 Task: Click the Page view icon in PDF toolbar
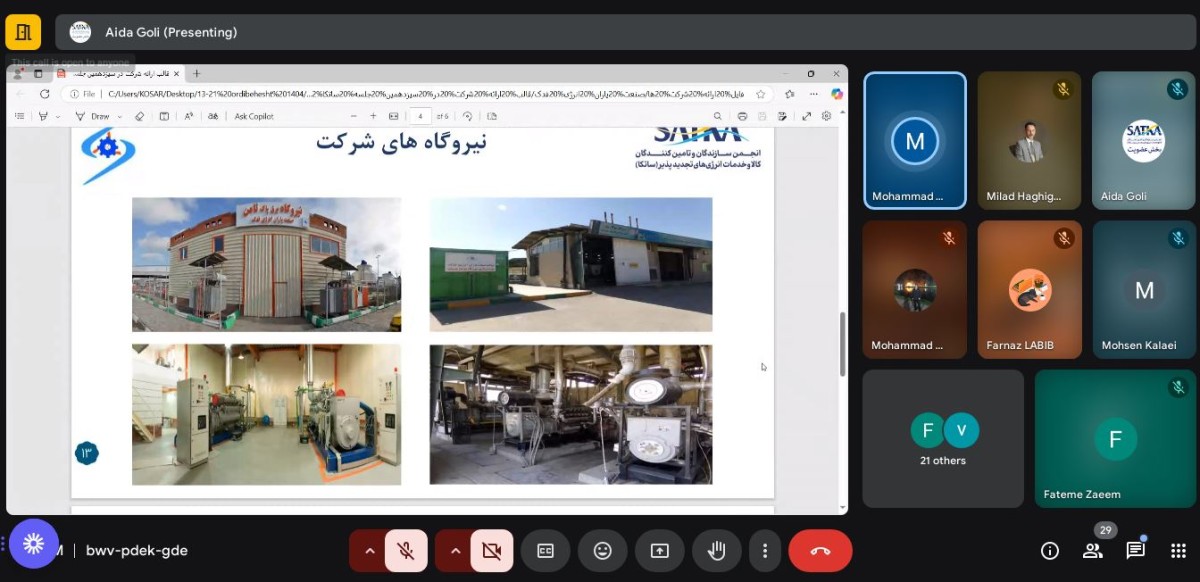492,116
